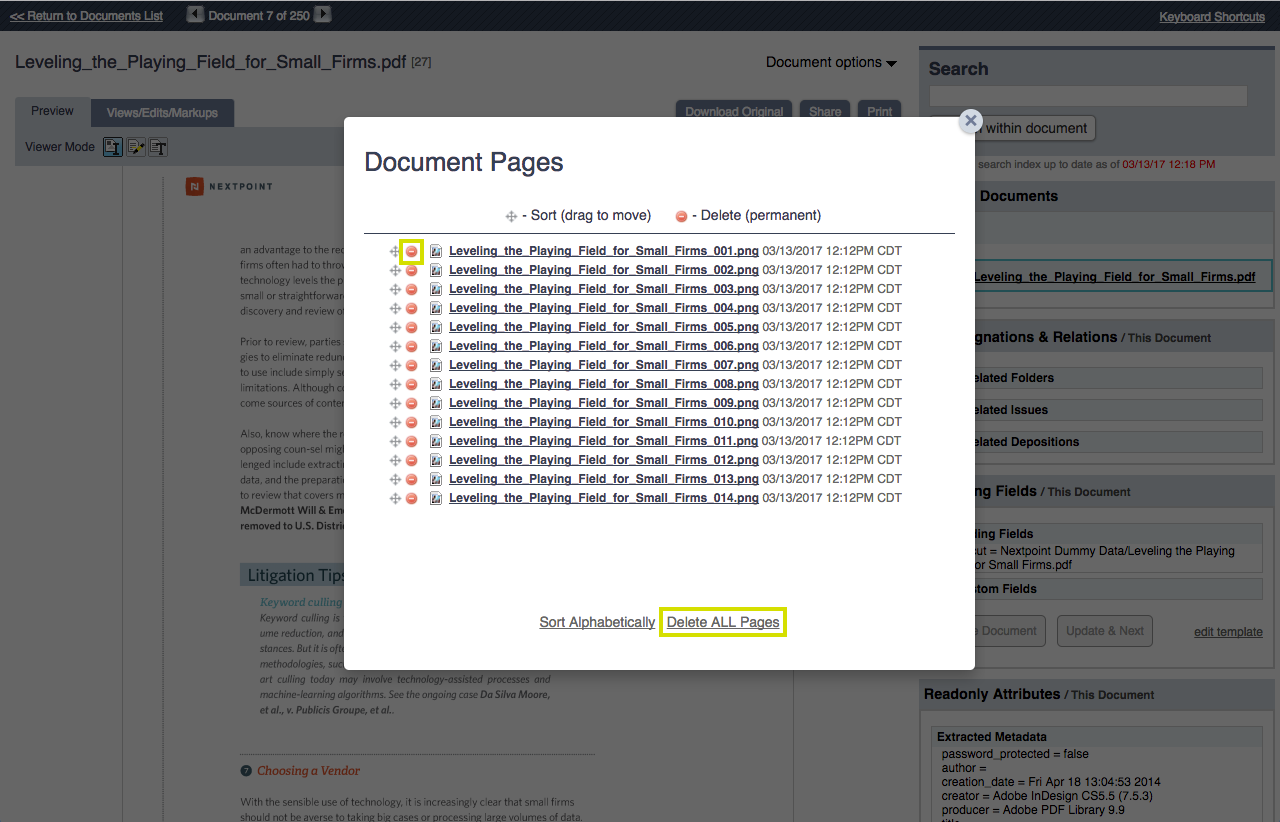Viewport: 1280px width, 822px height.
Task: Grab the sort handle of 002.png
Action: pos(395,270)
